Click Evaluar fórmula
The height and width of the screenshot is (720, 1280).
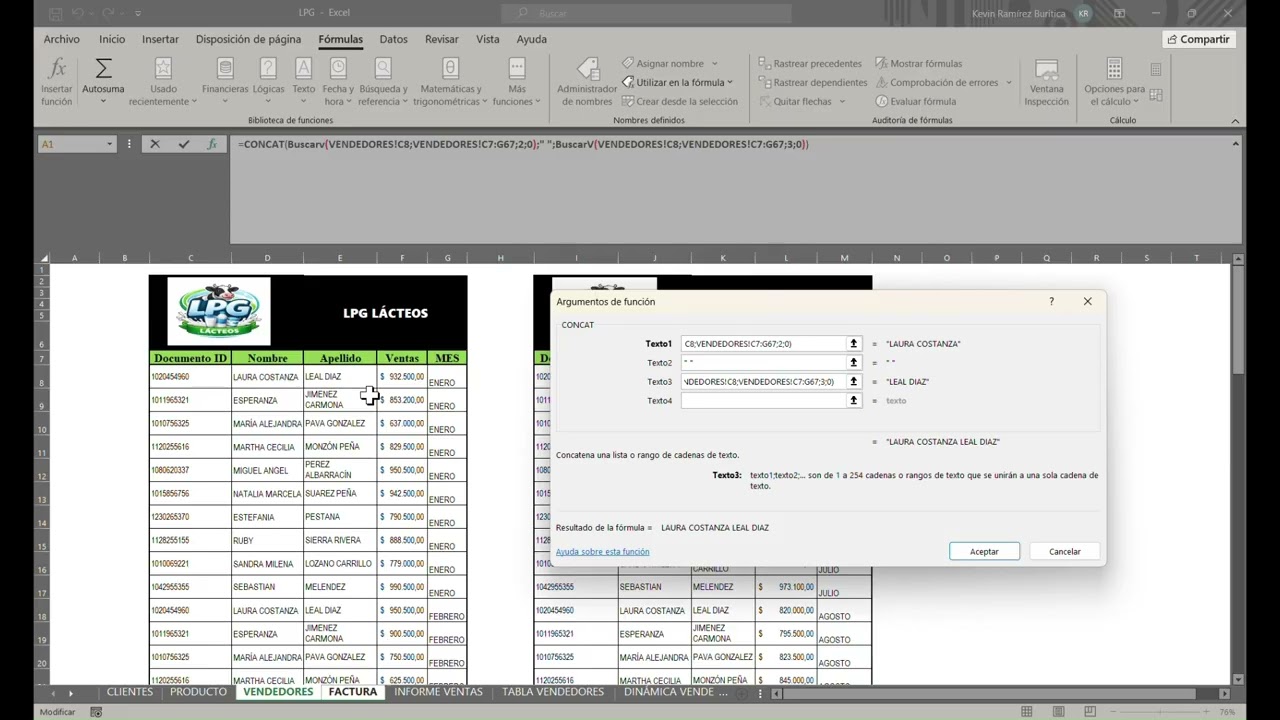pyautogui.click(x=915, y=101)
